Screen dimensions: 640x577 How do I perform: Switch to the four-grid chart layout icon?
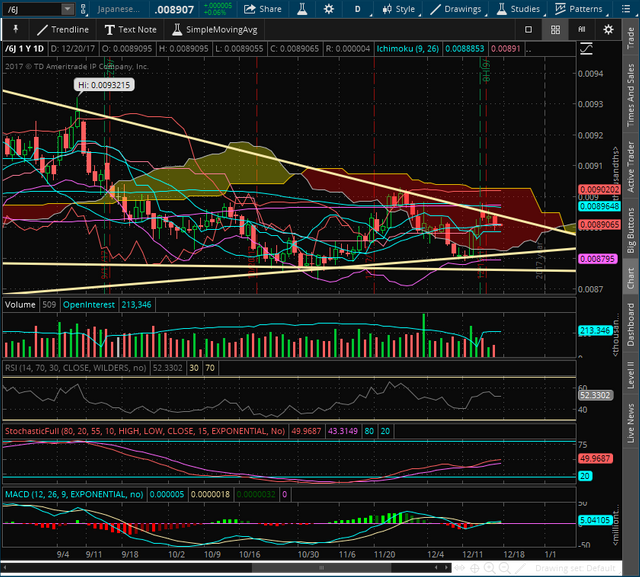(555, 29)
